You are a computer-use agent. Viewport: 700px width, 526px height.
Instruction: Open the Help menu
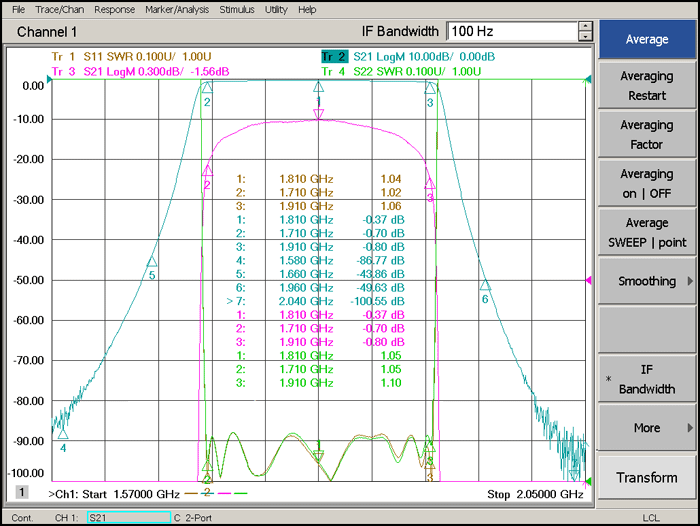click(x=307, y=9)
